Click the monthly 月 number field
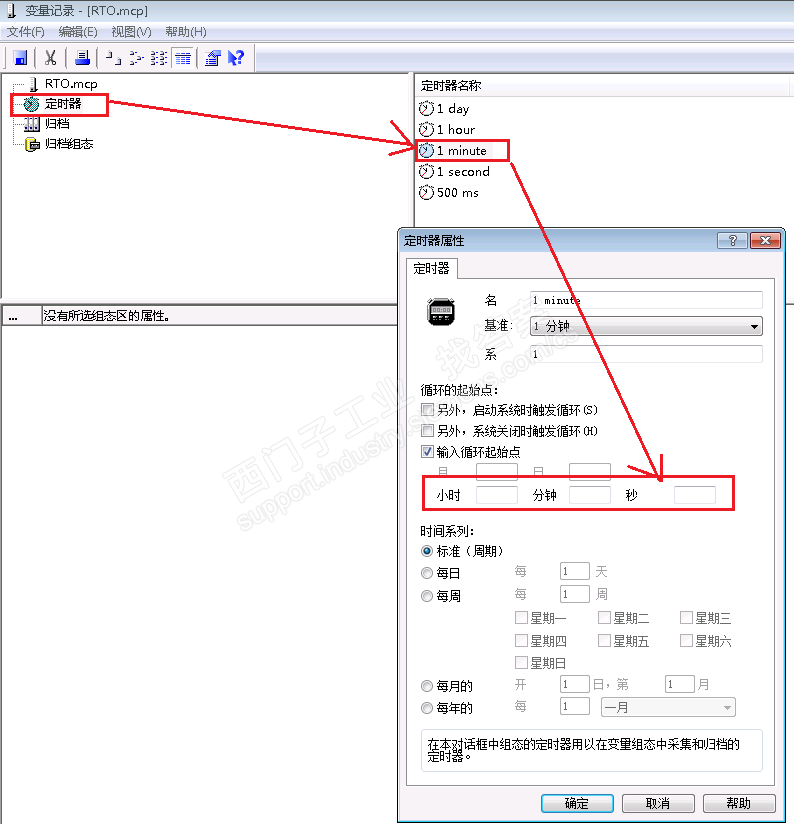Image resolution: width=794 pixels, height=824 pixels. (680, 684)
